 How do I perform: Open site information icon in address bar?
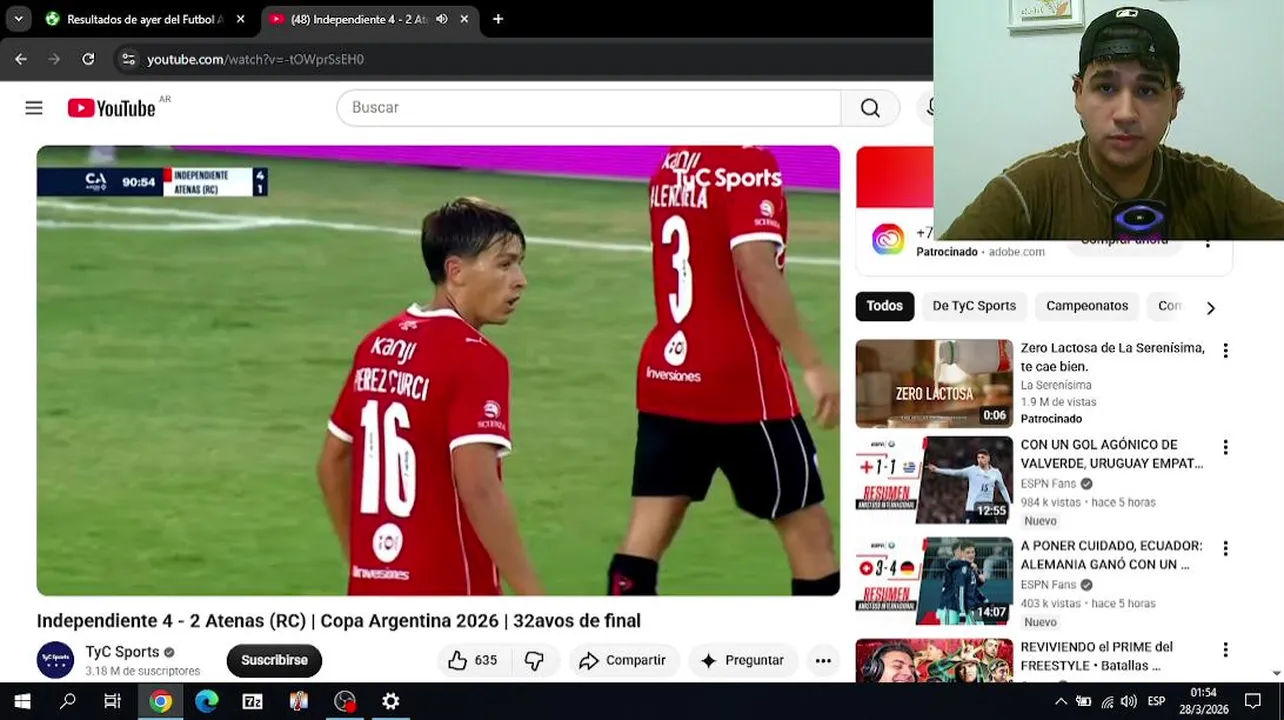point(128,59)
